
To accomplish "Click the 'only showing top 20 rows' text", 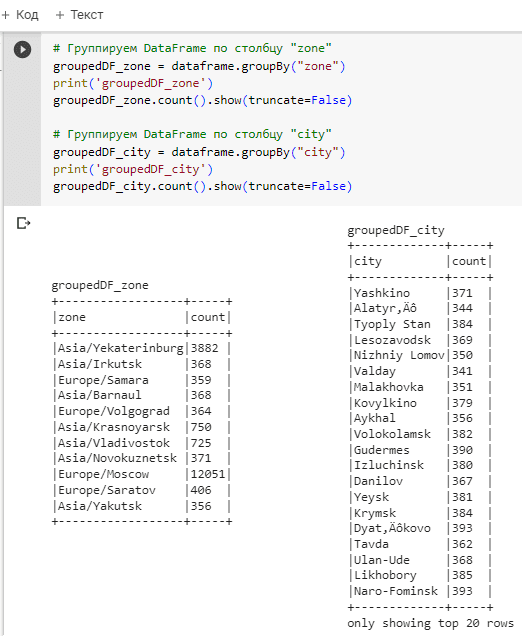I will 430,623.
